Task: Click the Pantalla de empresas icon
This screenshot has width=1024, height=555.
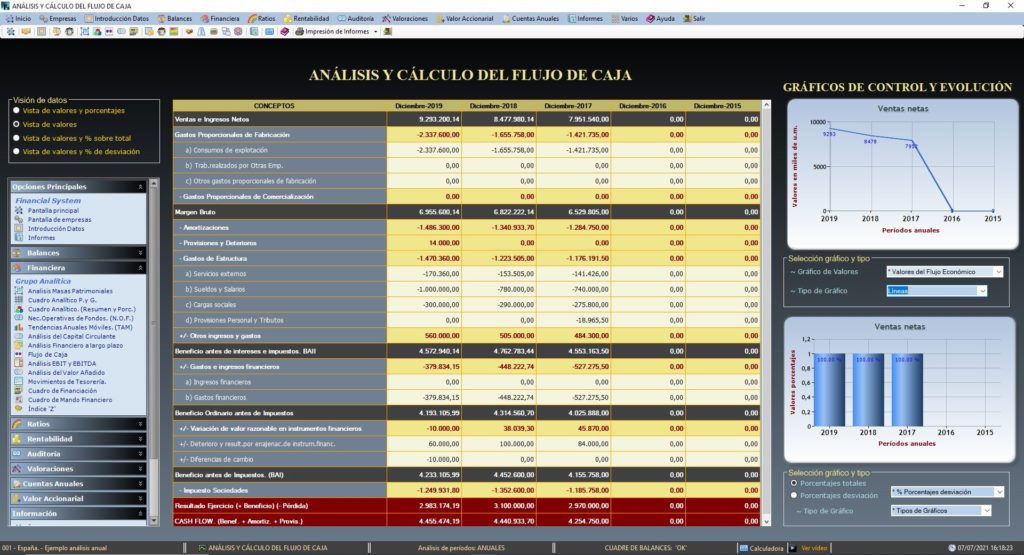Action: [x=18, y=220]
